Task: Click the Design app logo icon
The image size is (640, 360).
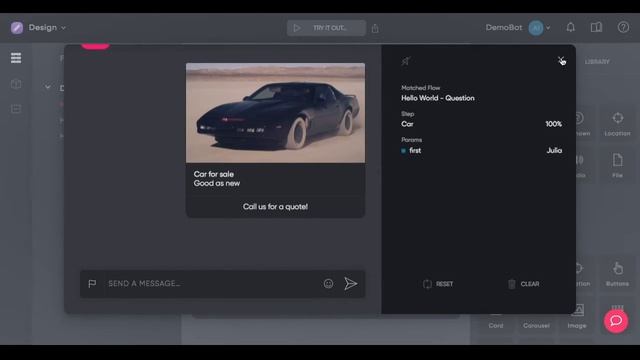Action: [x=17, y=28]
